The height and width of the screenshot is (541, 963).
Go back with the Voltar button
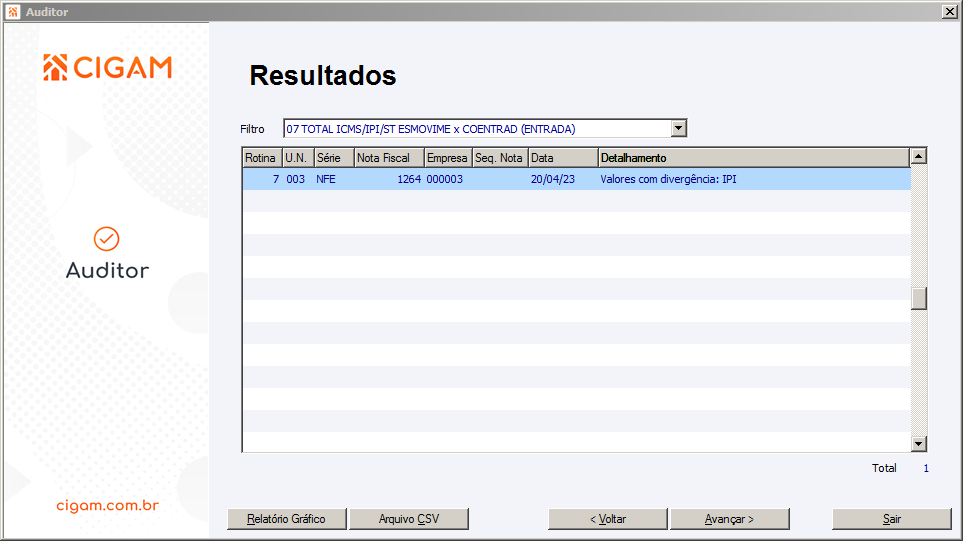click(607, 519)
